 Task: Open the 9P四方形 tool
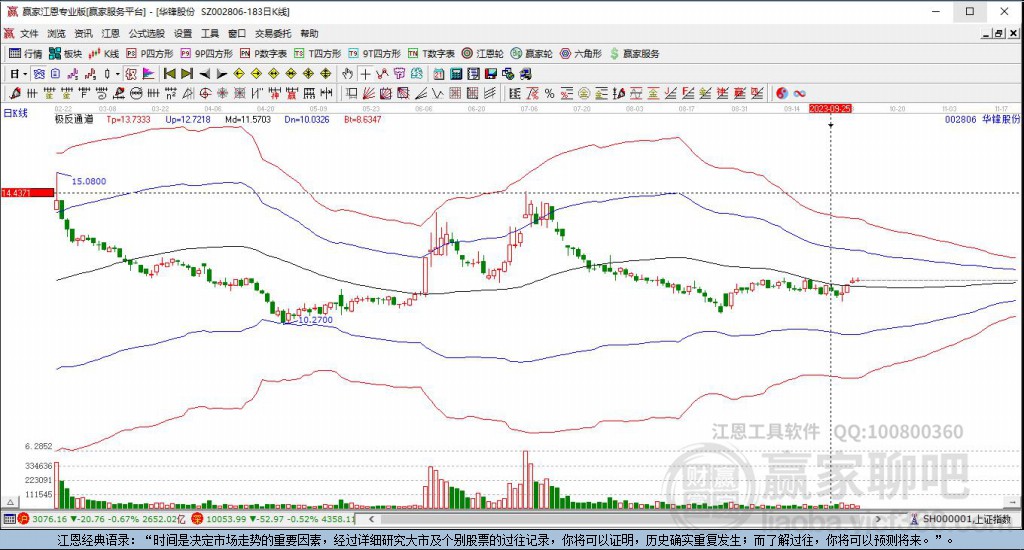pos(206,54)
